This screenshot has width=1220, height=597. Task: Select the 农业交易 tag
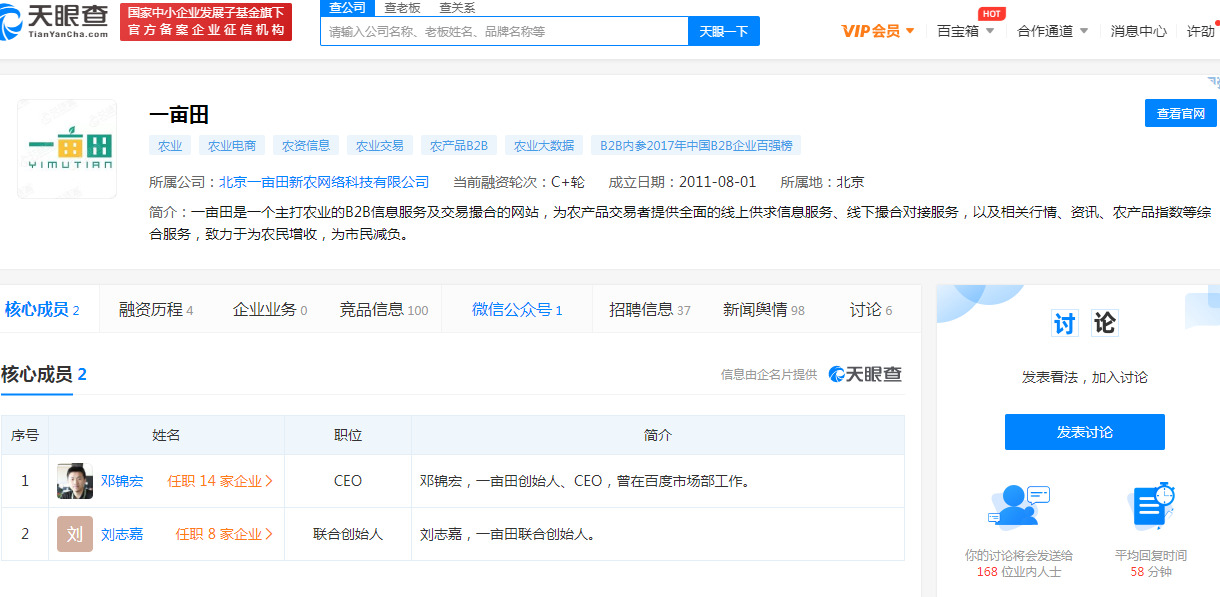pyautogui.click(x=380, y=145)
